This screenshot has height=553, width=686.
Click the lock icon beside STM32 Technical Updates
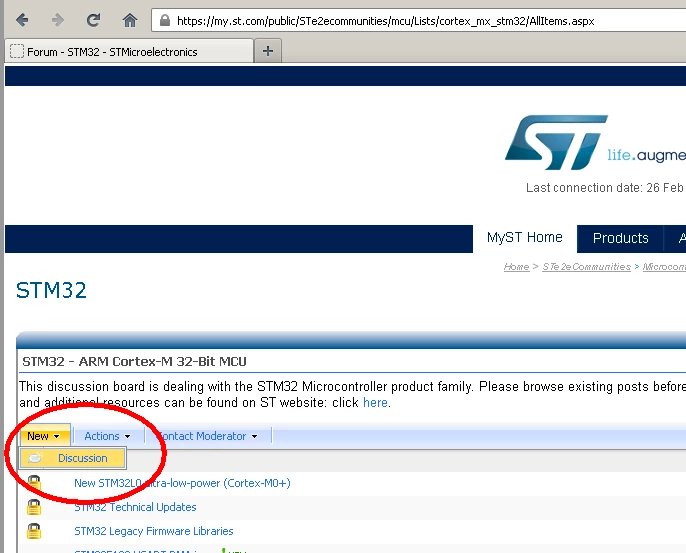coord(34,508)
